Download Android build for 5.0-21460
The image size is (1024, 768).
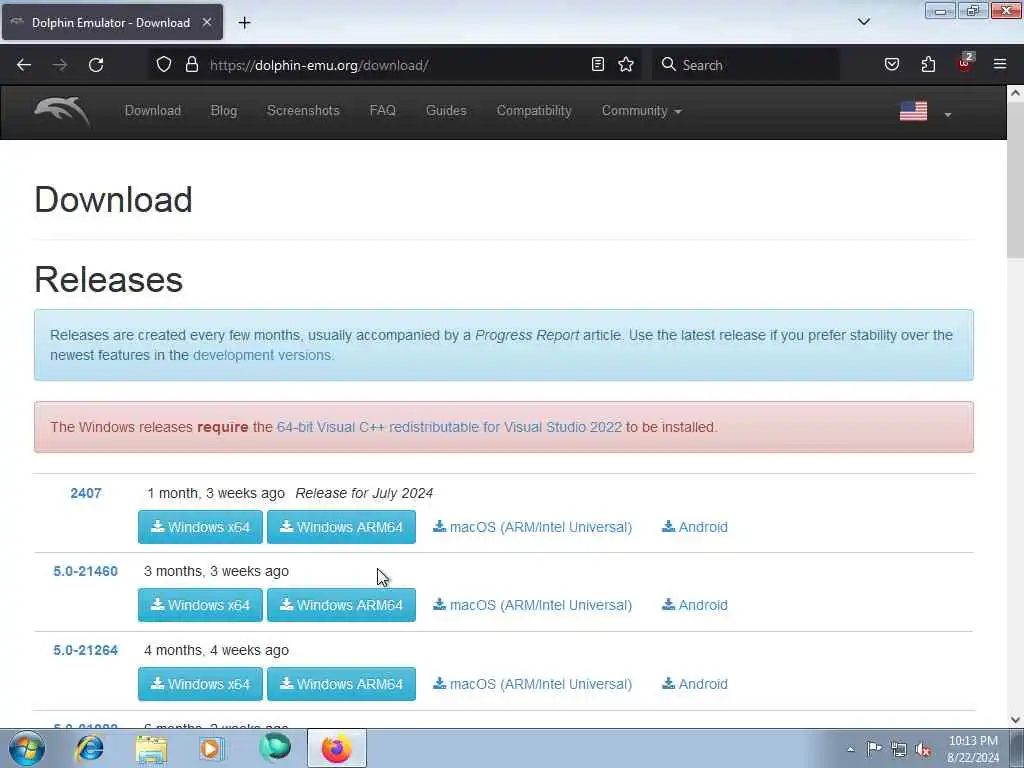coord(695,605)
